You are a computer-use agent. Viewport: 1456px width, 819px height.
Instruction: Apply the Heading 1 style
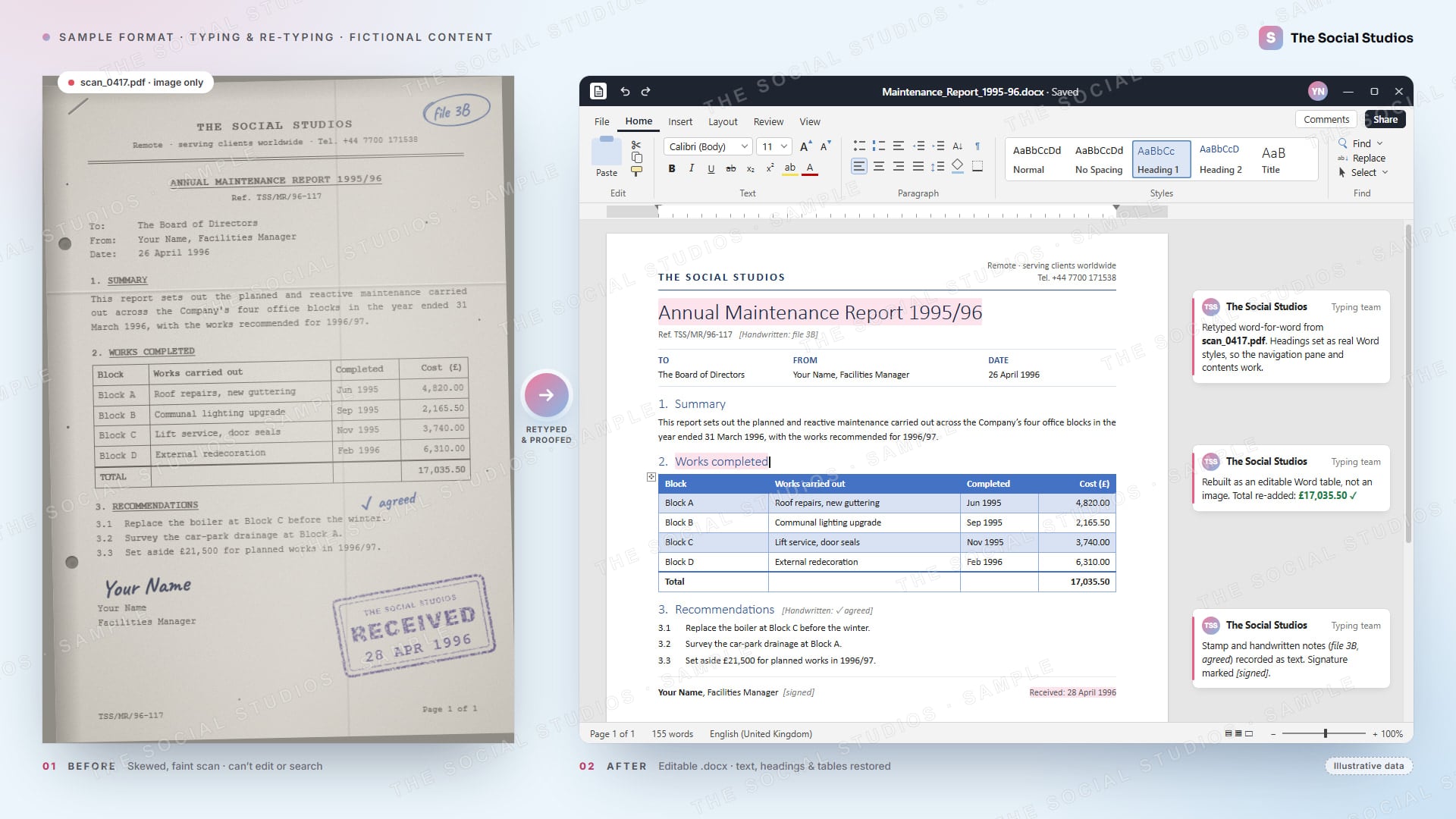(x=1162, y=159)
